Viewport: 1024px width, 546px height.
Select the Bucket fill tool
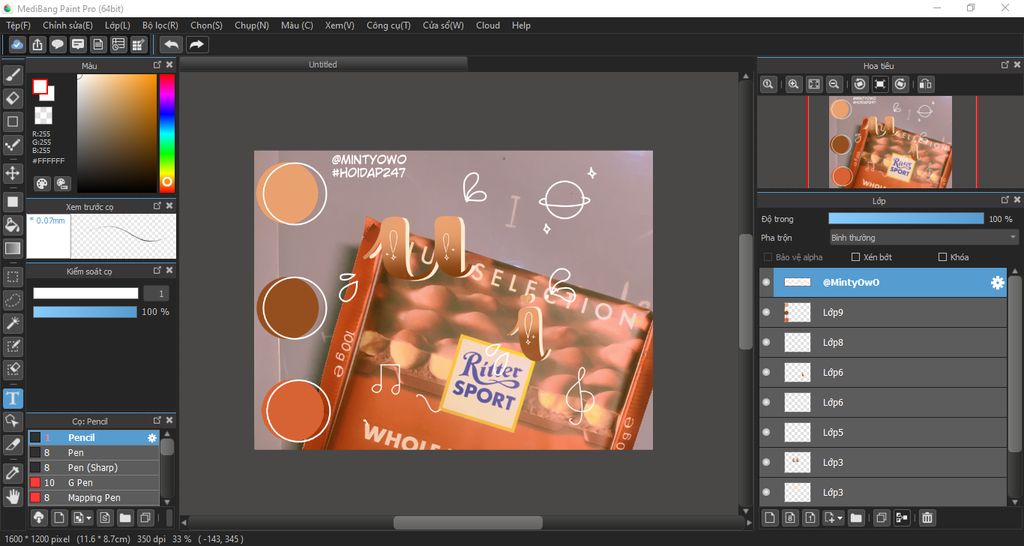coord(12,225)
